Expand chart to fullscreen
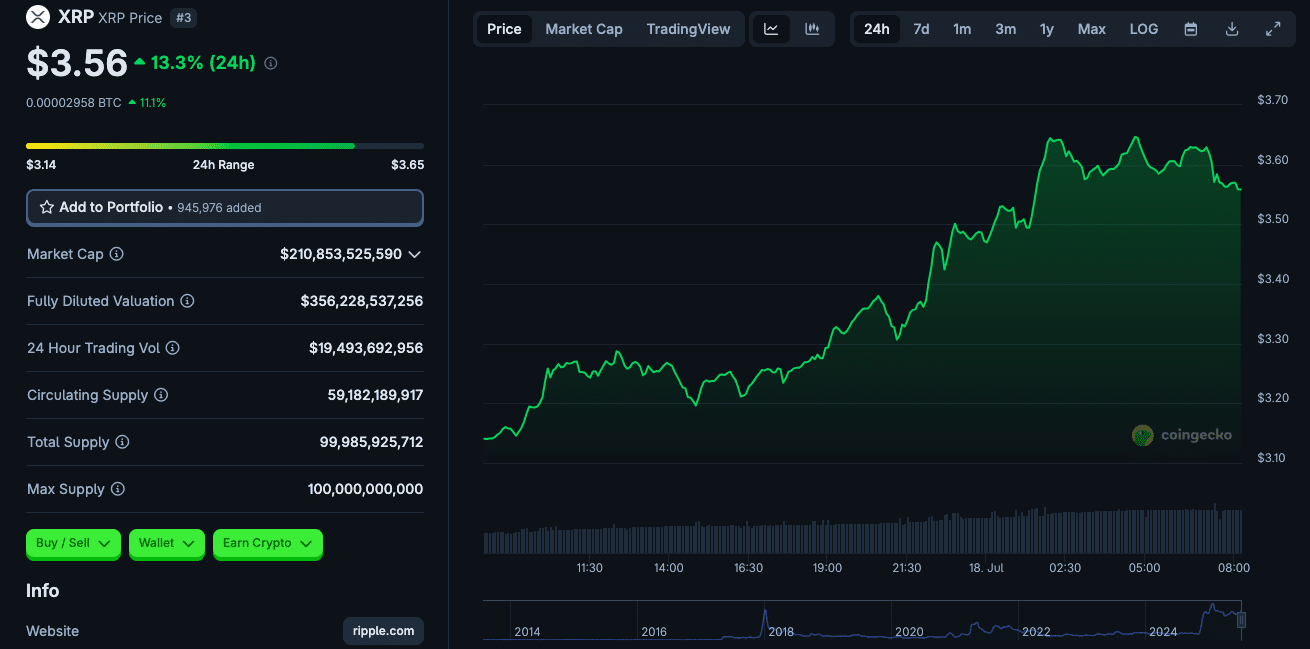This screenshot has width=1310, height=649. [x=1273, y=29]
